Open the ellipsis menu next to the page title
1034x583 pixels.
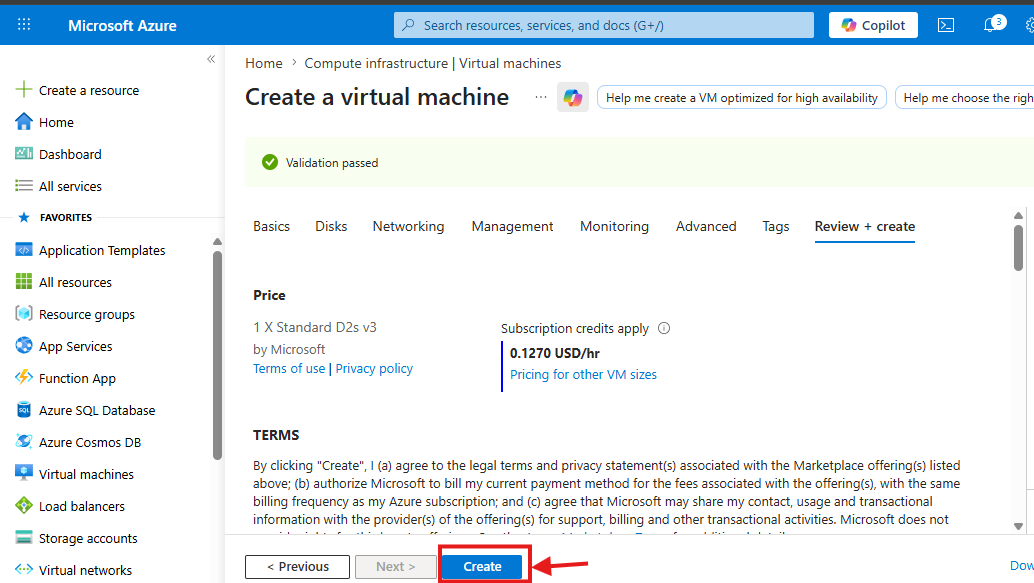541,97
